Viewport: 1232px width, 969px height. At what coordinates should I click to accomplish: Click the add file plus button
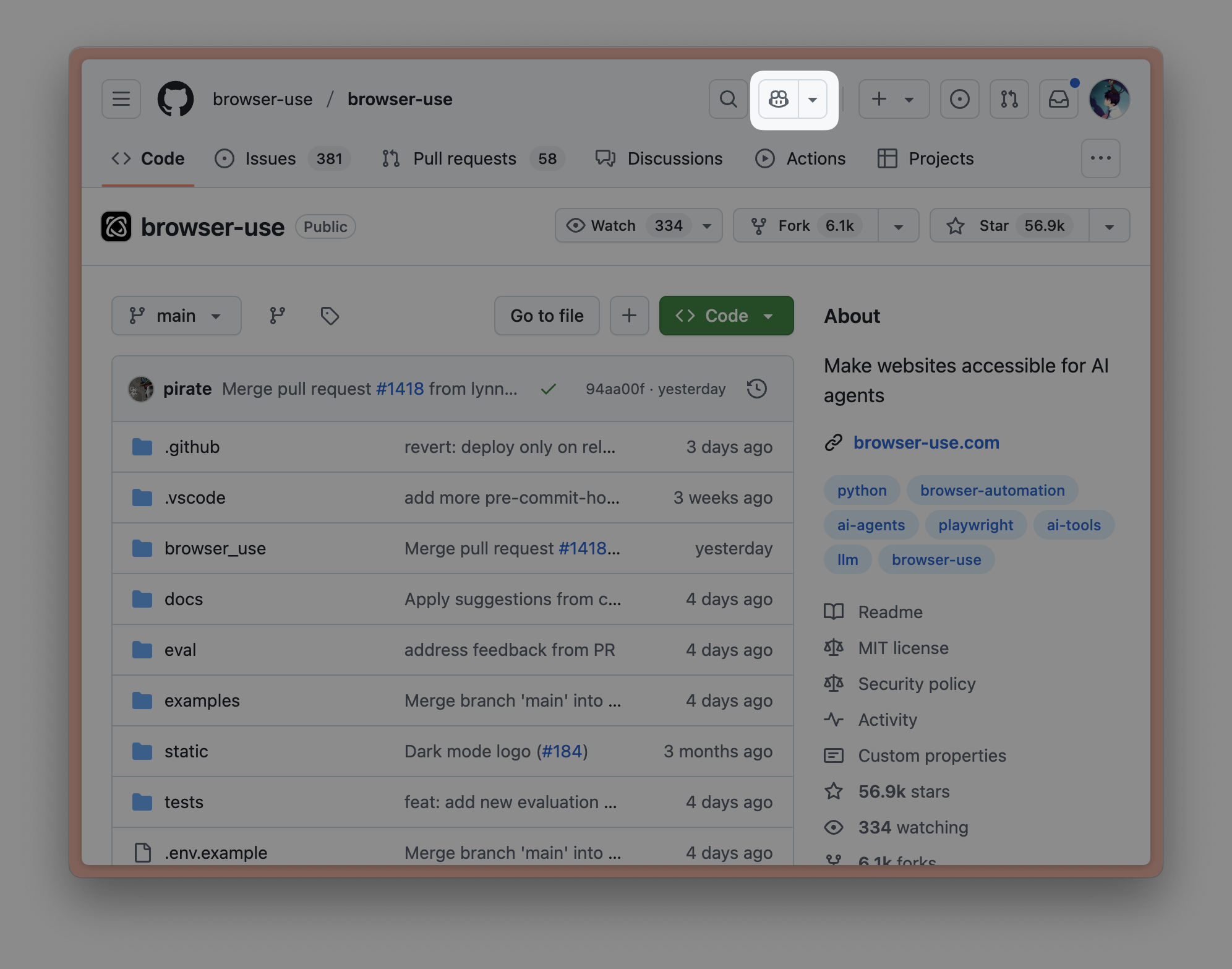630,316
